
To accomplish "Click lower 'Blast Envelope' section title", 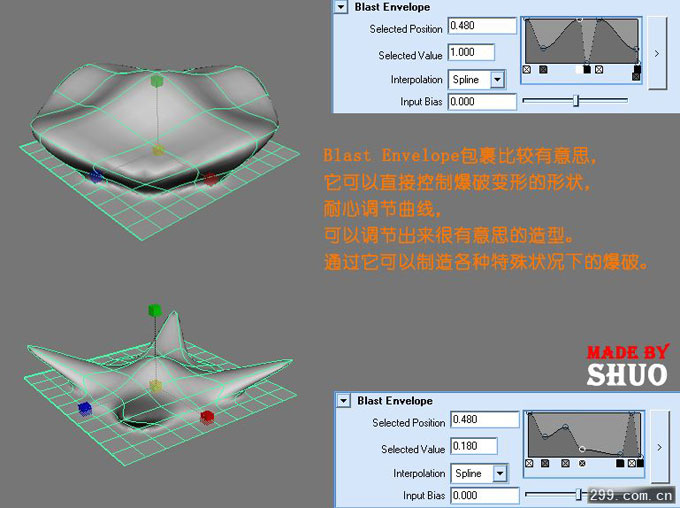I will 395,401.
